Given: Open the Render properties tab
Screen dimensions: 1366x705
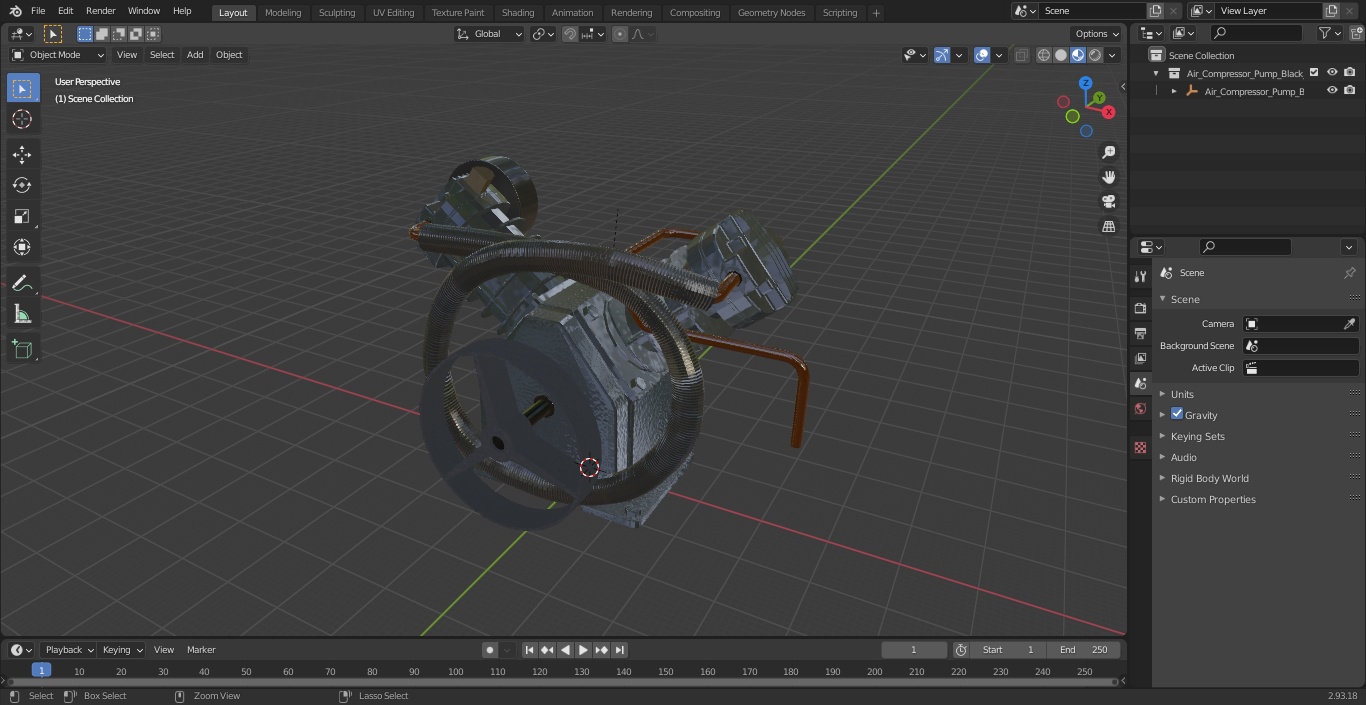Looking at the screenshot, I should point(1140,308).
